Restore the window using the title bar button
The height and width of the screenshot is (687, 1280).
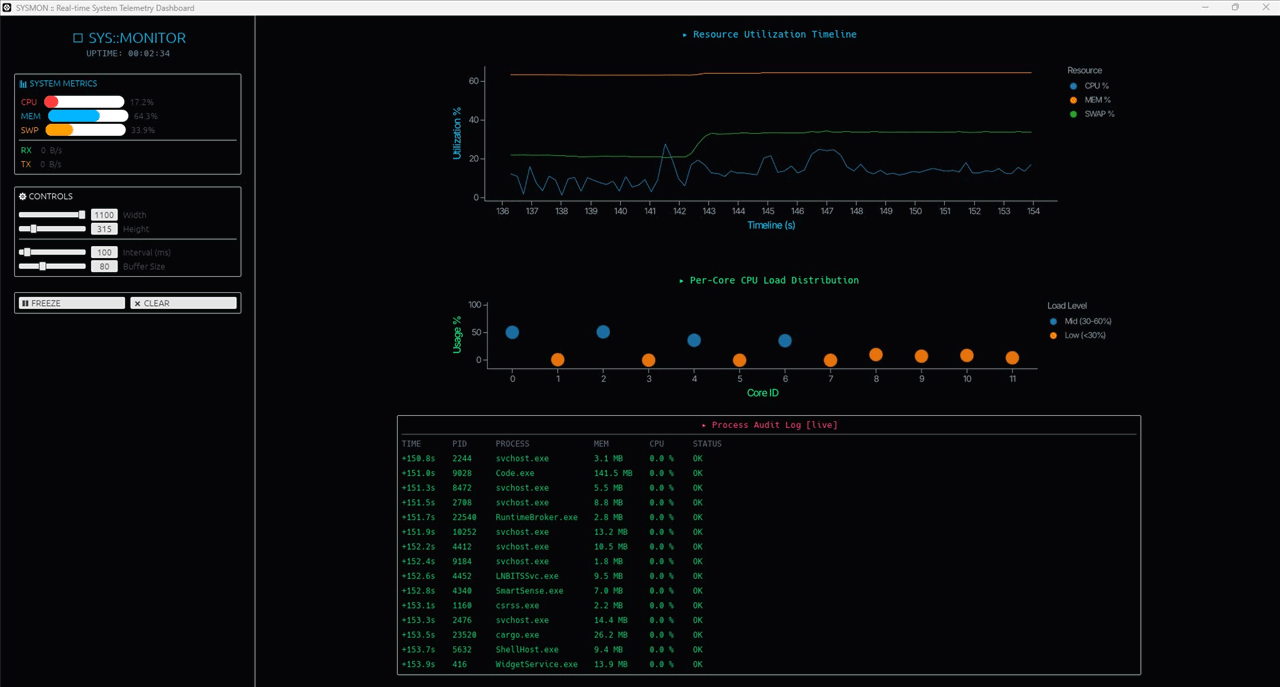pyautogui.click(x=1235, y=7)
